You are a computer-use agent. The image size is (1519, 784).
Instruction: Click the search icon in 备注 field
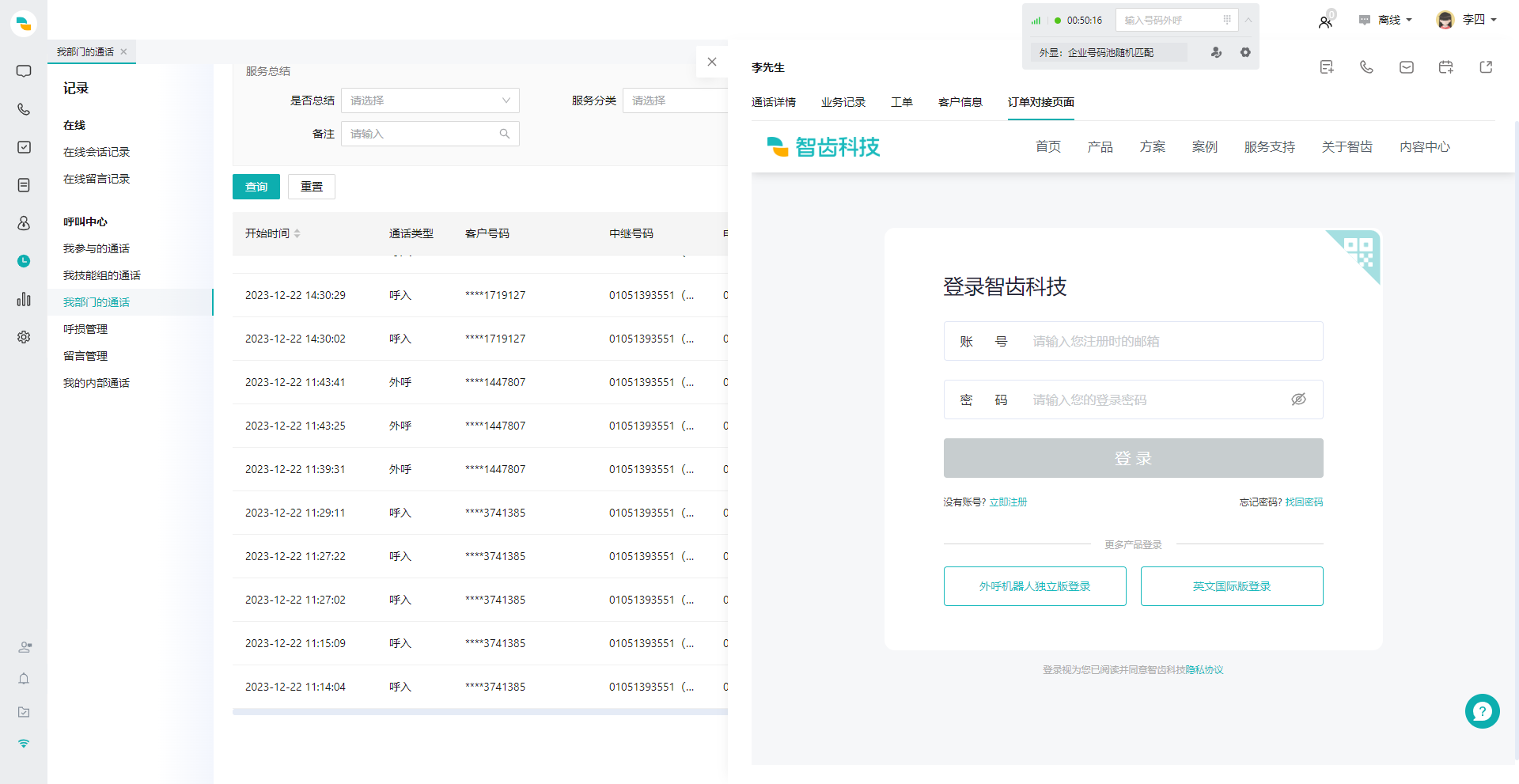505,134
